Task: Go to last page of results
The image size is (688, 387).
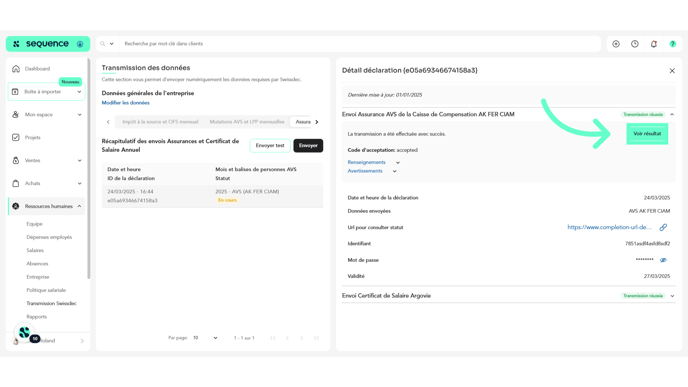Action: pyautogui.click(x=316, y=338)
